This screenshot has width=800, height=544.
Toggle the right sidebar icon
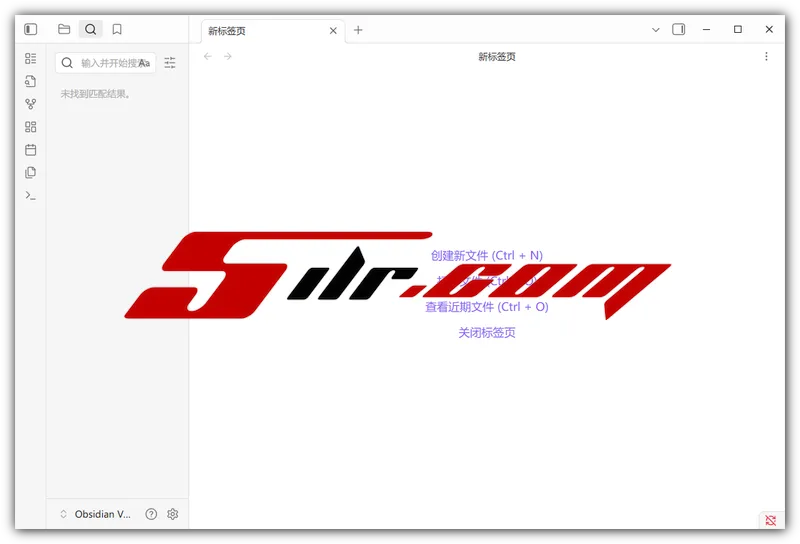click(x=679, y=29)
